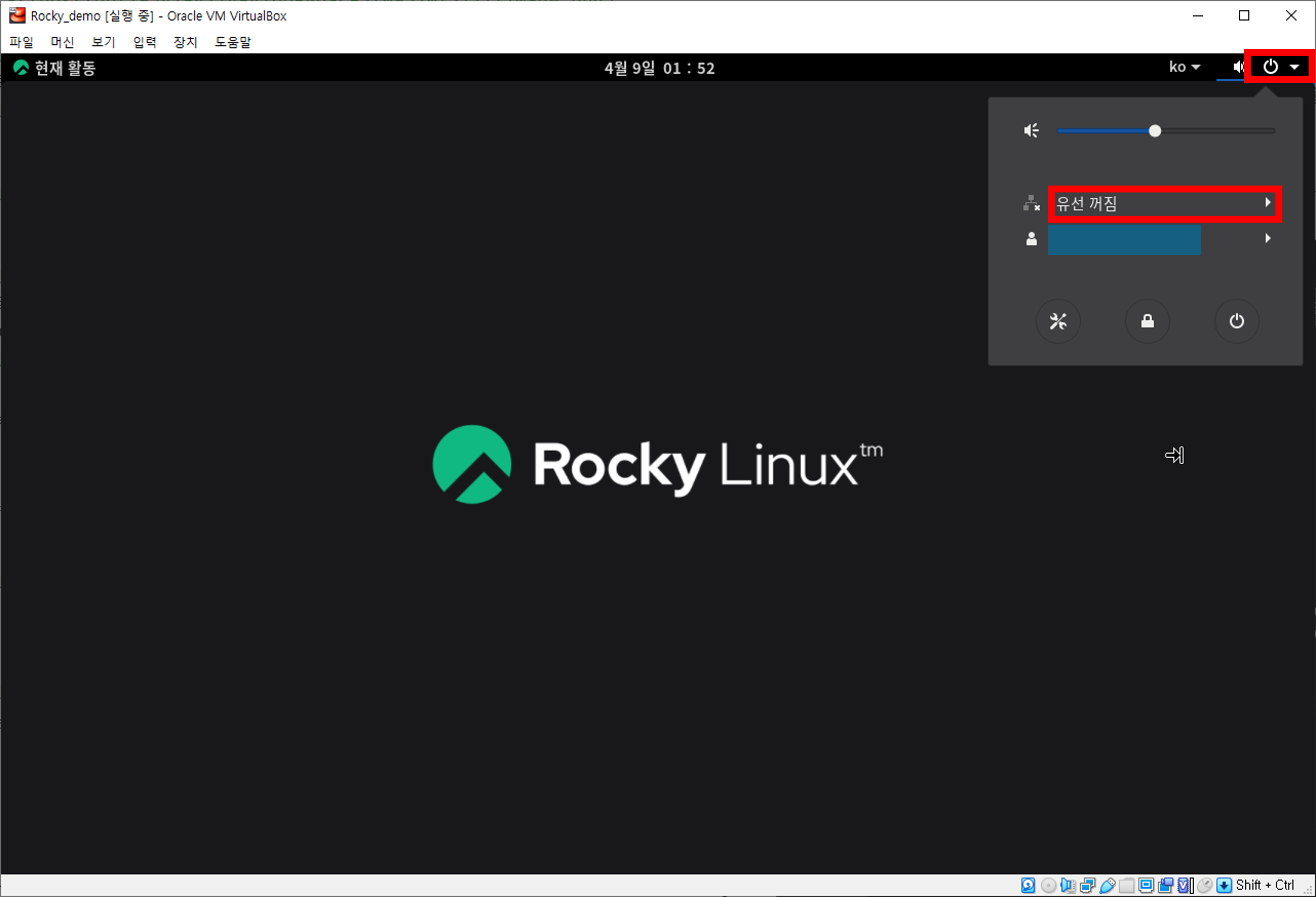Screen dimensions: 1316x897
Task: Click the audio status icon in VirtualBox bar
Action: click(1068, 885)
